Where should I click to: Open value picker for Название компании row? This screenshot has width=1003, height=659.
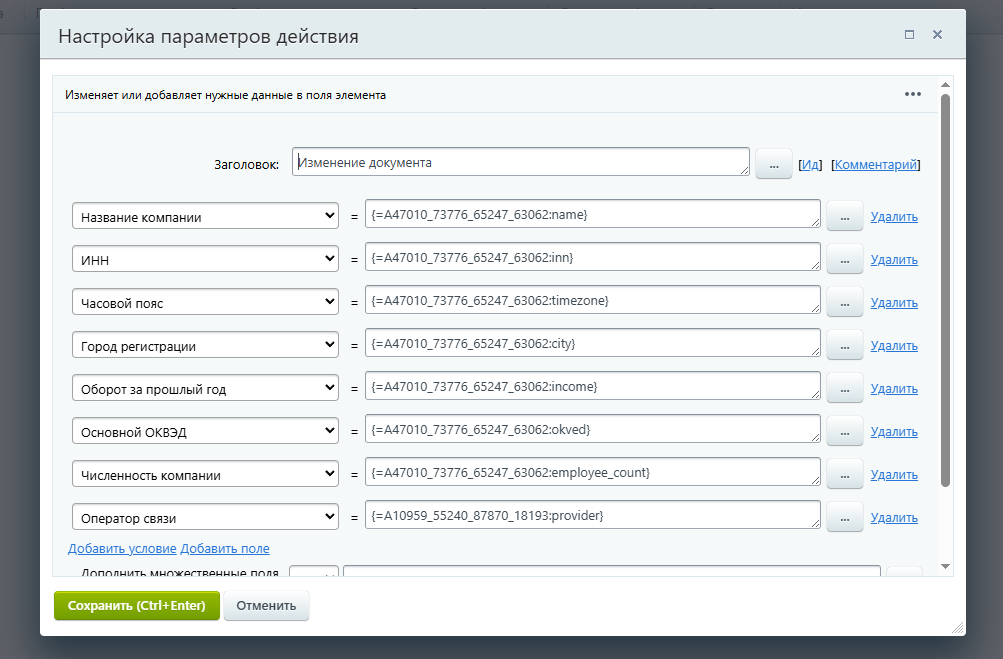click(x=844, y=216)
